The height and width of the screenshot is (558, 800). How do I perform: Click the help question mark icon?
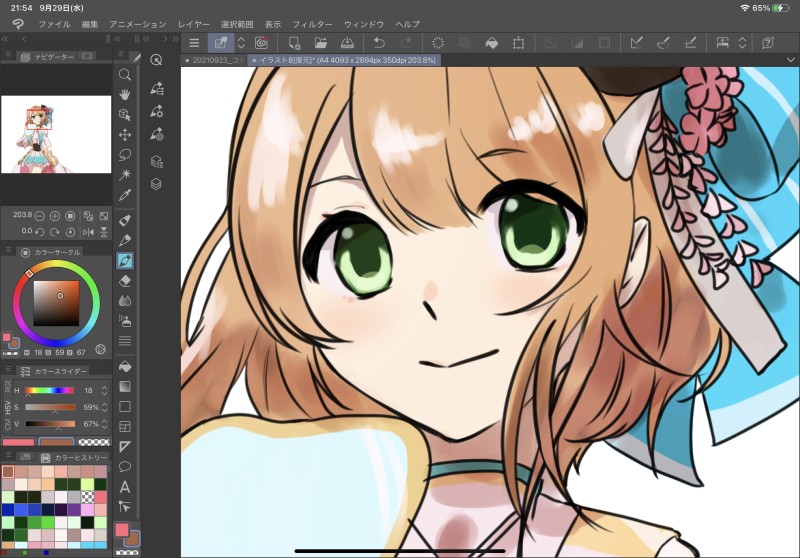tap(768, 43)
